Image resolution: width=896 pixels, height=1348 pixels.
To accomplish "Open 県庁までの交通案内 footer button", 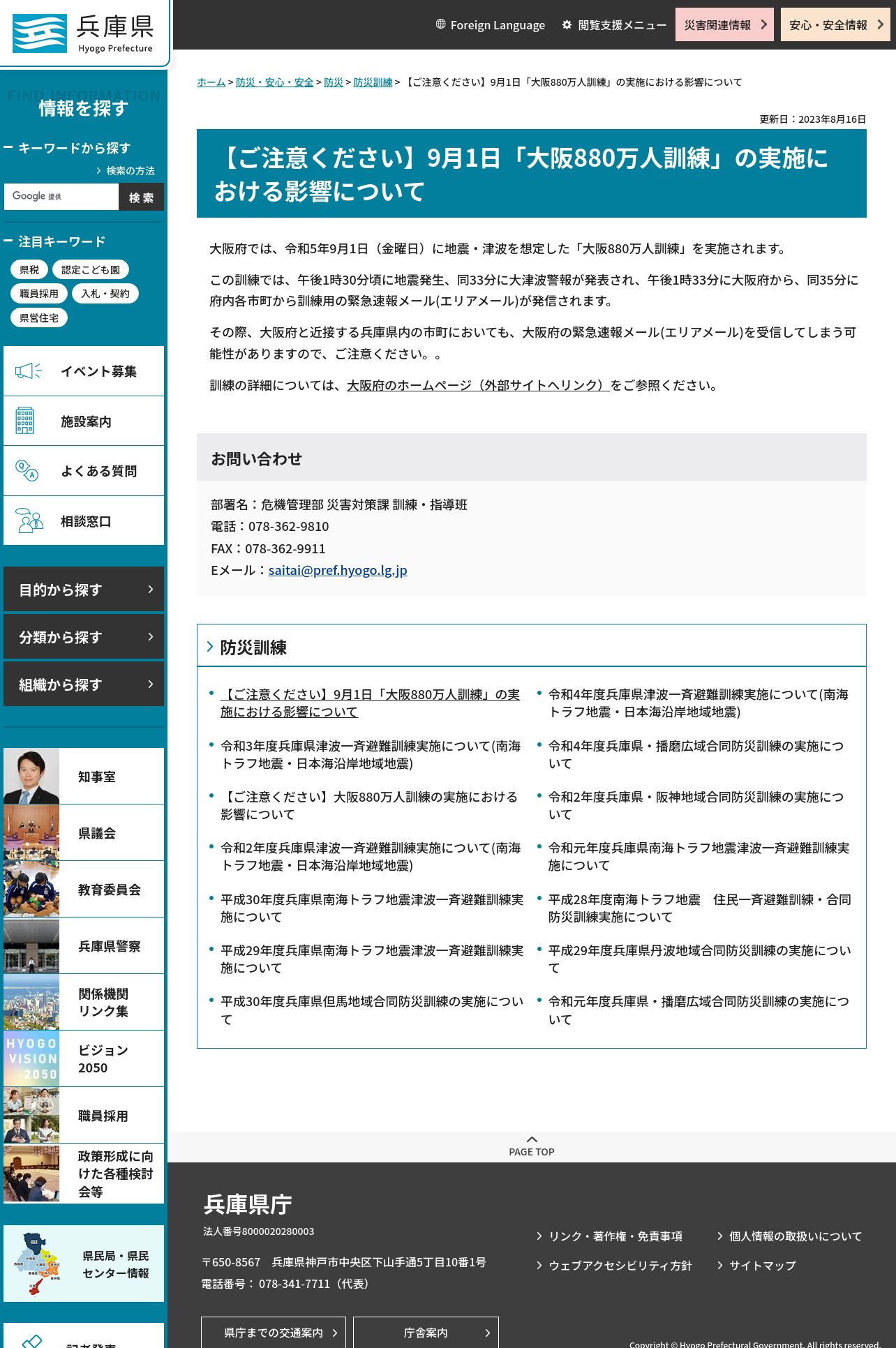I will tap(274, 1333).
